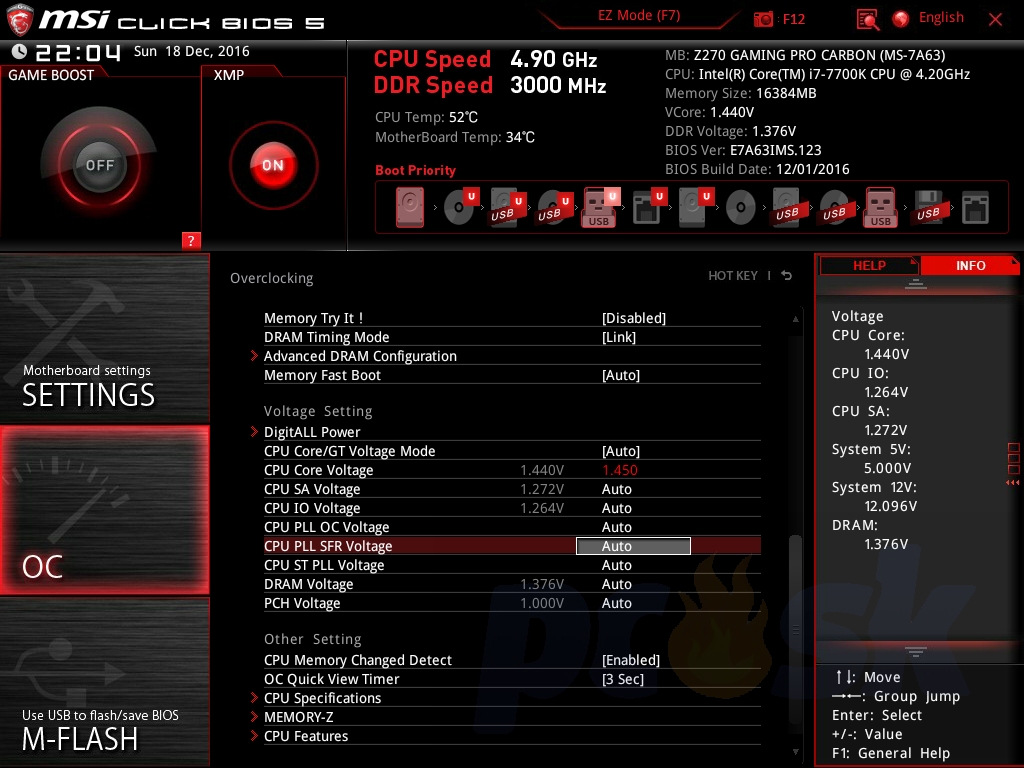Viewport: 1024px width, 768px height.
Task: Select the highlighted USB key icon without UEFI badge
Action: coord(880,208)
